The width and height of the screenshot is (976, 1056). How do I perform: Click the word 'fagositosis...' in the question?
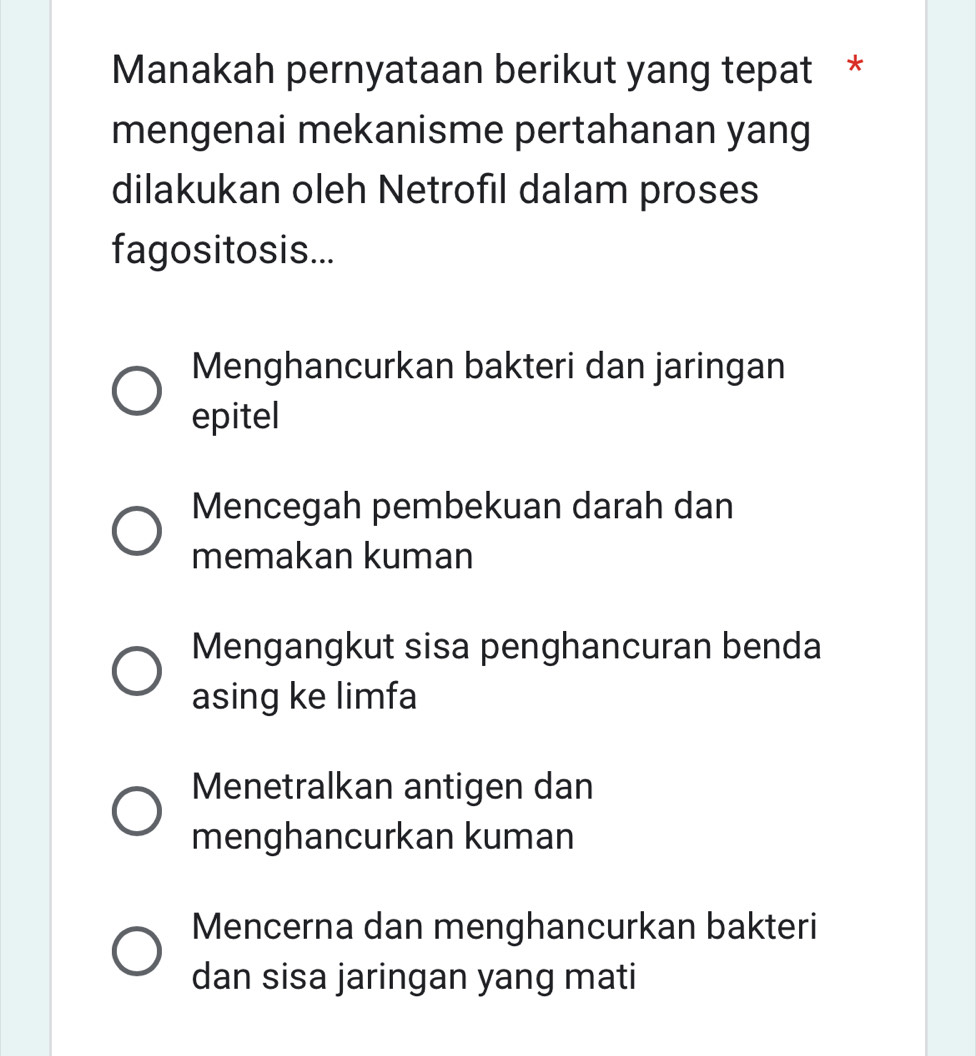coord(222,250)
